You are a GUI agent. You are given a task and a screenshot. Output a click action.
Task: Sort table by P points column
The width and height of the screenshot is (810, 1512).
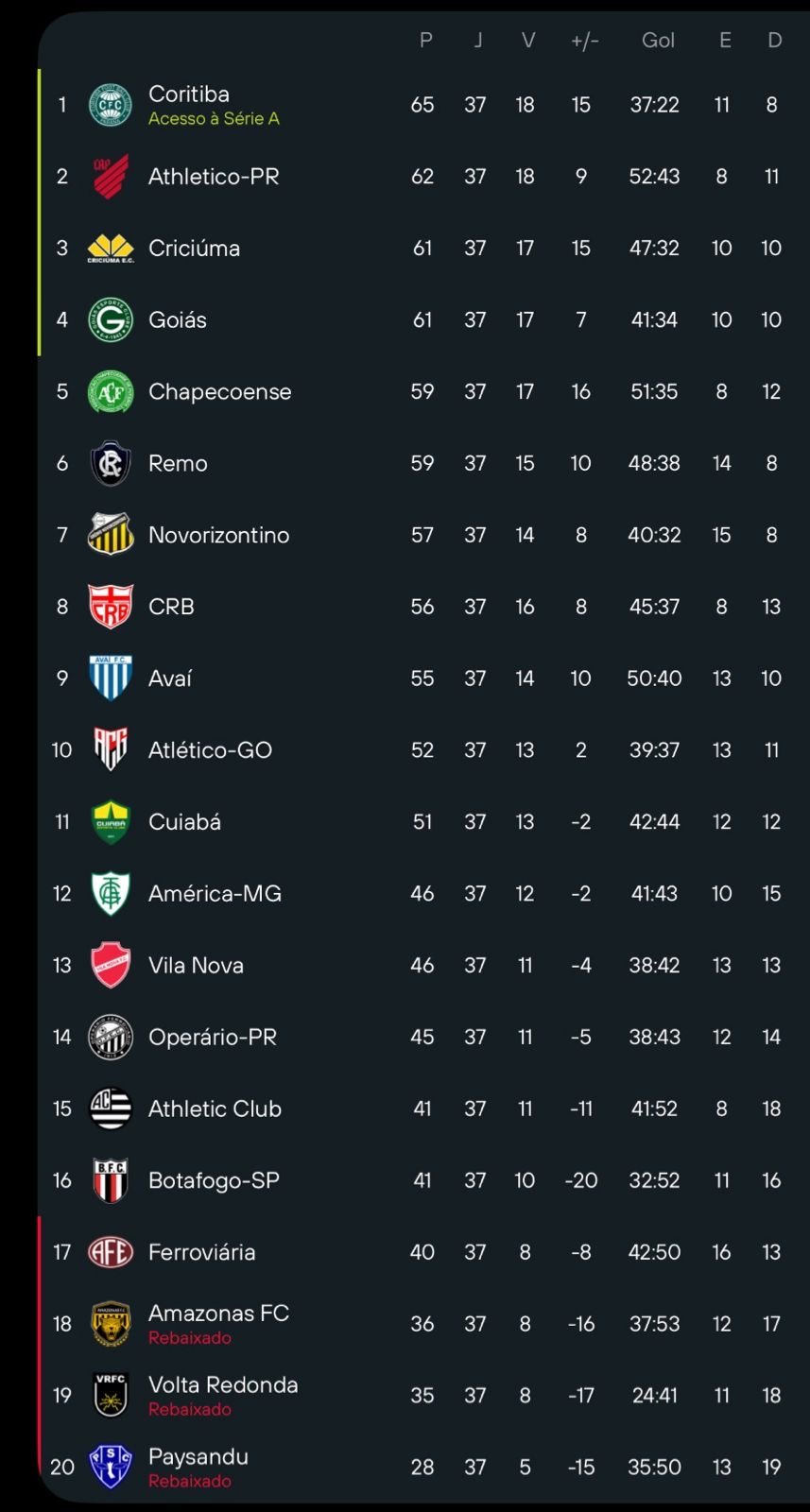(425, 41)
